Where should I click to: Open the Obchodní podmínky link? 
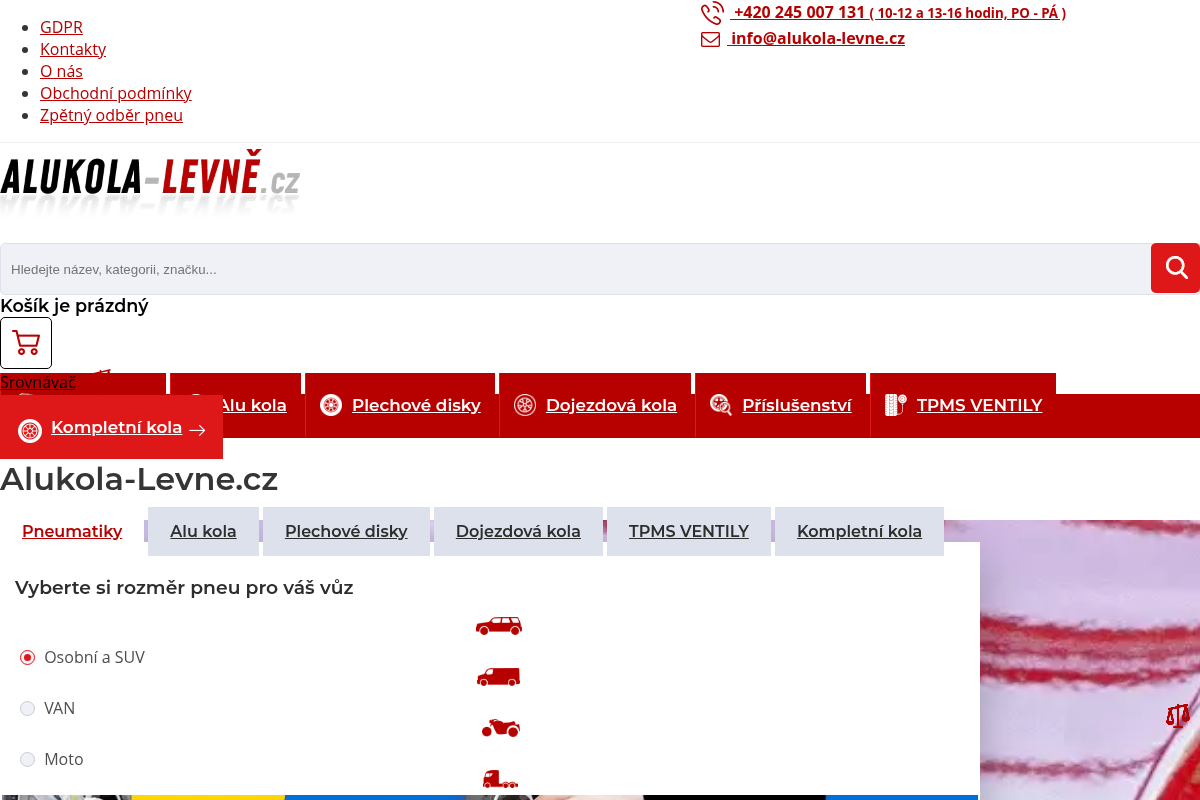(116, 93)
